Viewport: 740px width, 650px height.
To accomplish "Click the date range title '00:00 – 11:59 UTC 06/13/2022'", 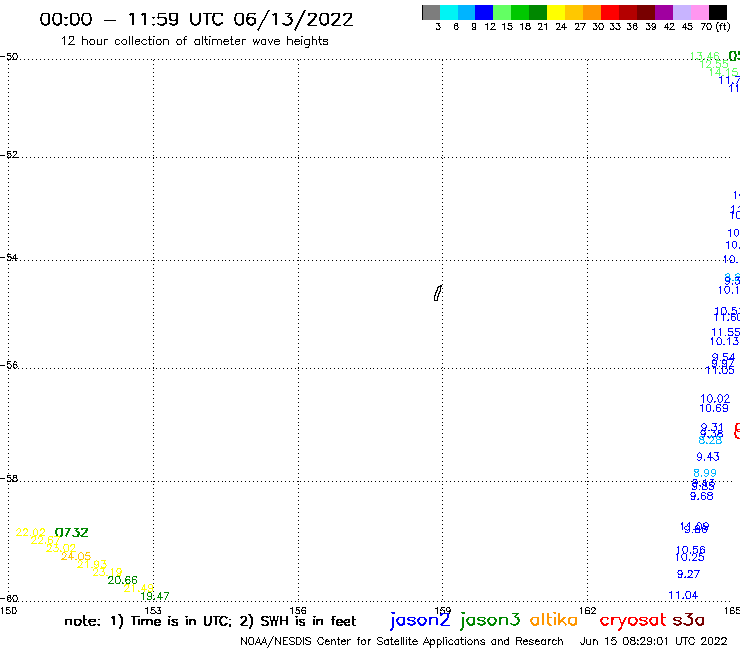I will pos(196,20).
